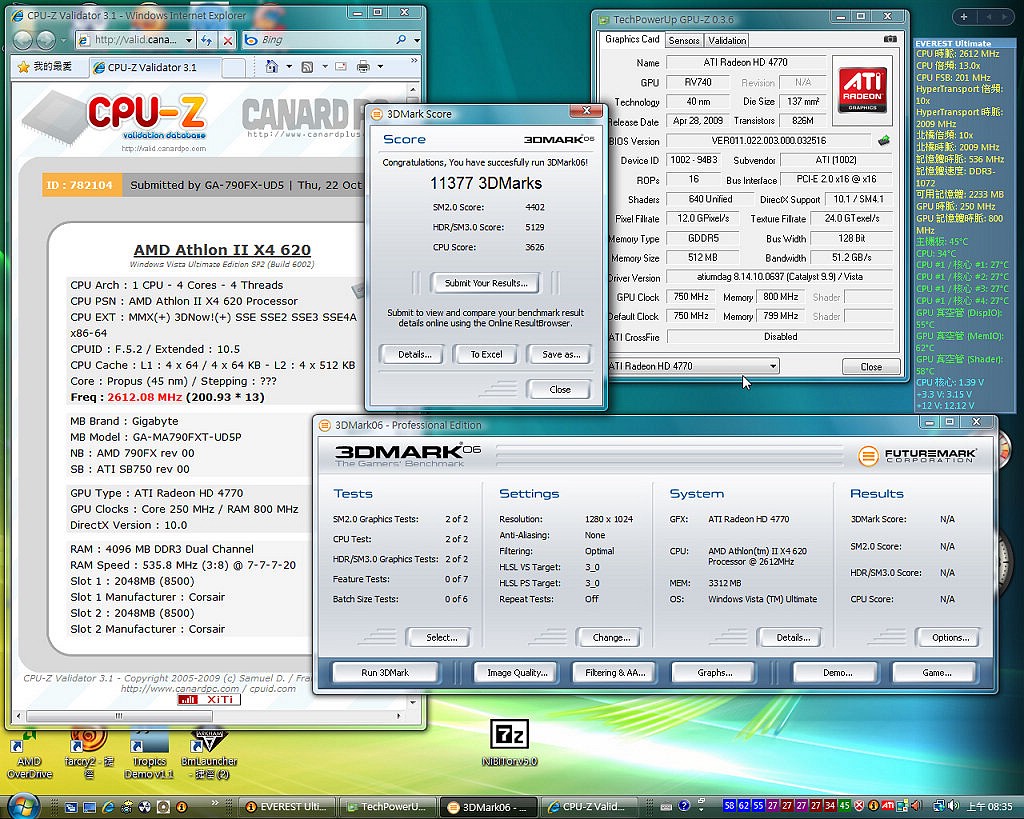Image resolution: width=1024 pixels, height=819 pixels.
Task: Open Image Quality in 3DMark06
Action: click(517, 672)
